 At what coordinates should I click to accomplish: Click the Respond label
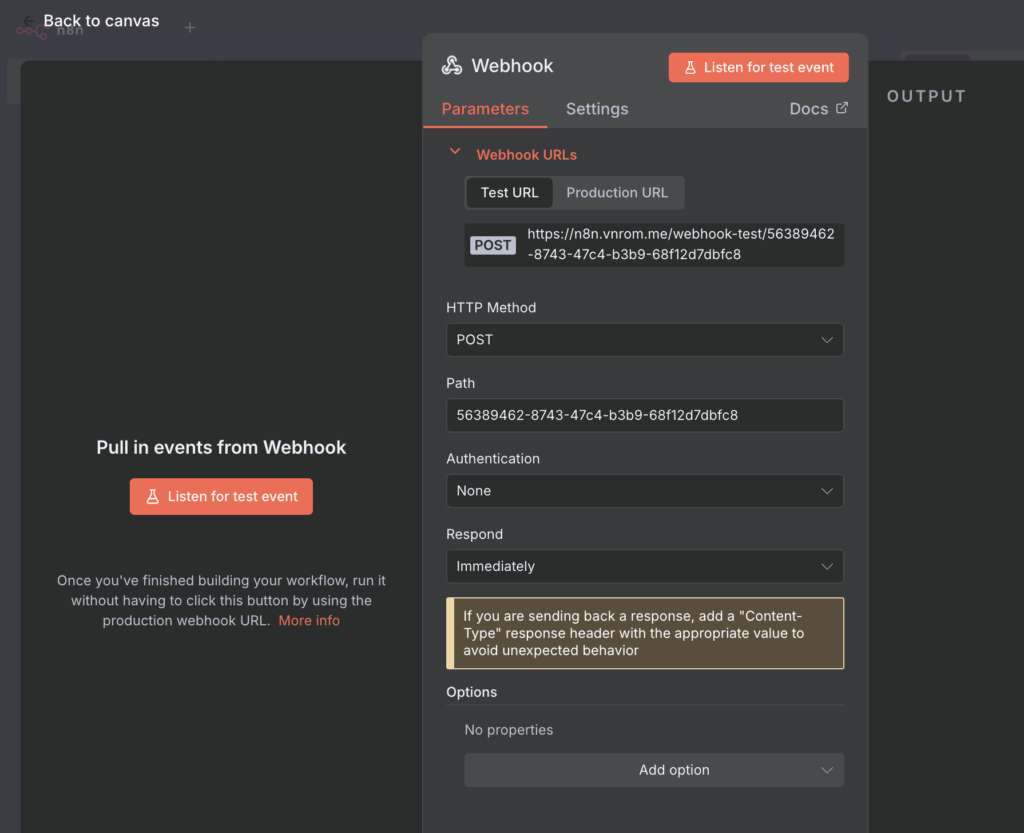475,534
